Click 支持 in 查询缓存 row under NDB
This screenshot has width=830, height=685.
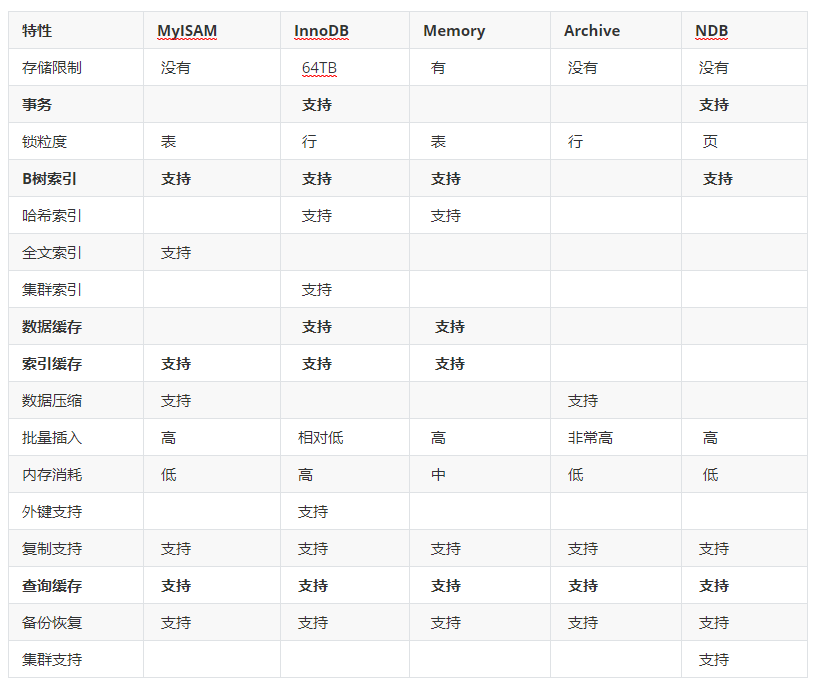714,586
